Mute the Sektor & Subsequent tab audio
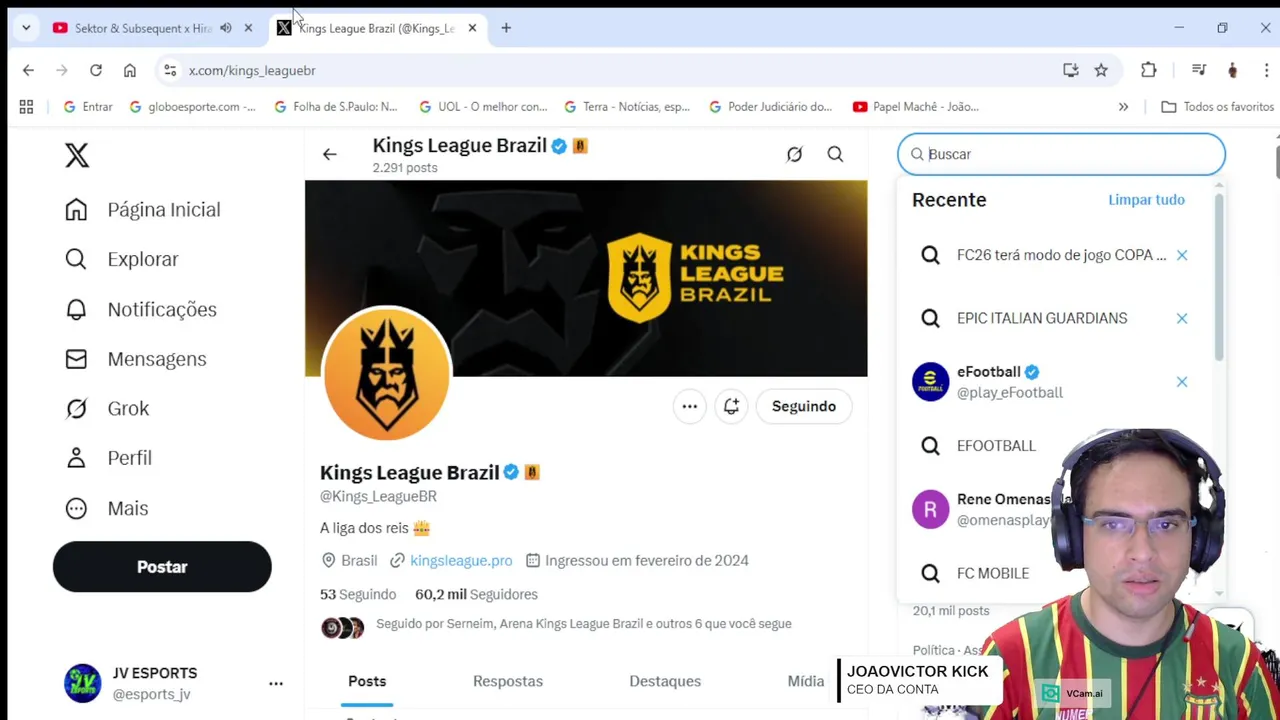Image resolution: width=1280 pixels, height=720 pixels. [x=226, y=28]
